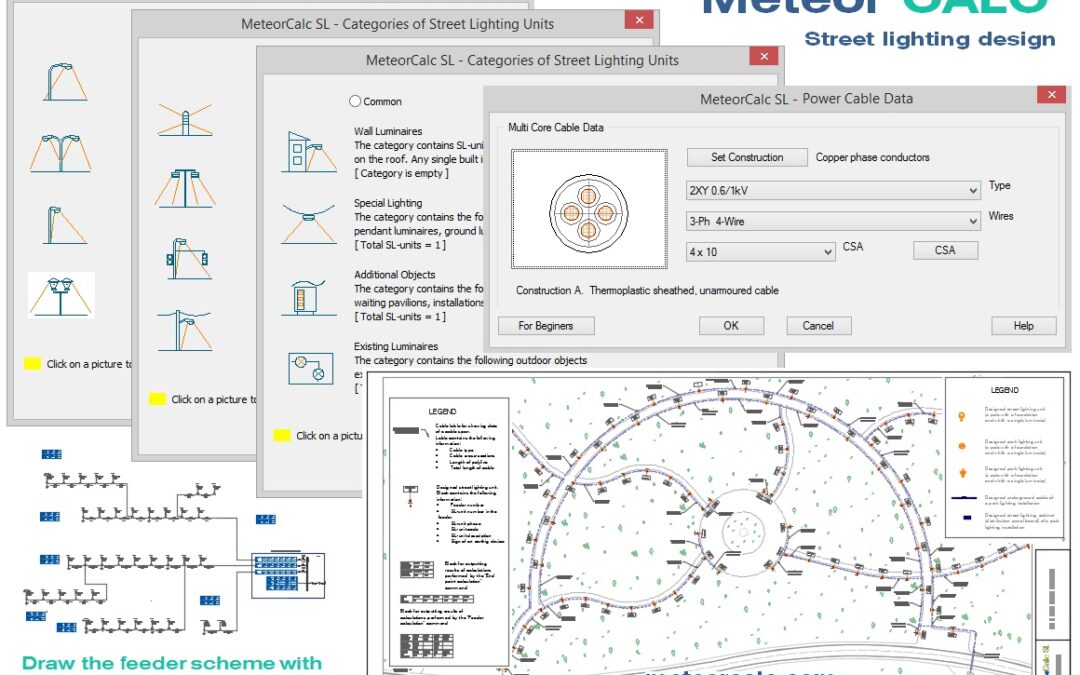Viewport: 1080px width, 675px height.
Task: Select the single-arm street luminaire icon
Action: (65, 82)
